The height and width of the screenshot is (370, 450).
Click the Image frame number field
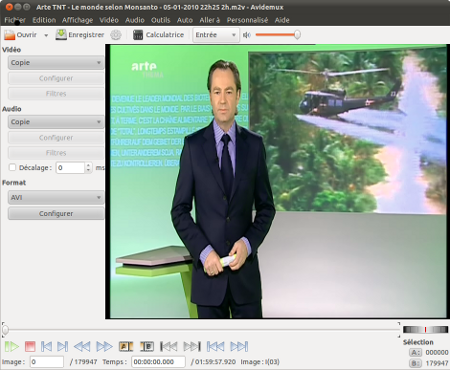point(47,362)
